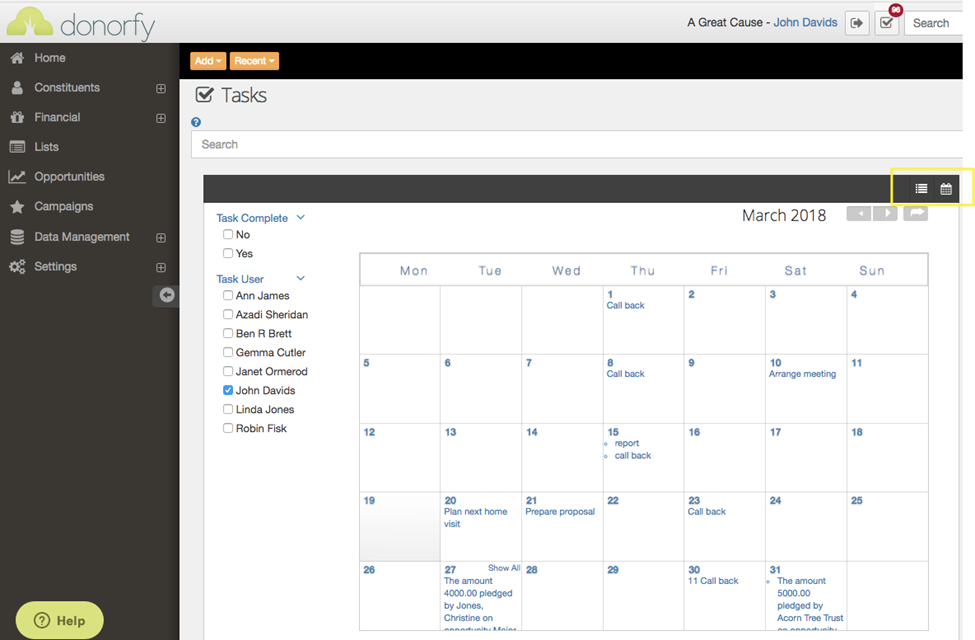The width and height of the screenshot is (975, 640).
Task: Switch to list view icon
Action: pos(921,189)
